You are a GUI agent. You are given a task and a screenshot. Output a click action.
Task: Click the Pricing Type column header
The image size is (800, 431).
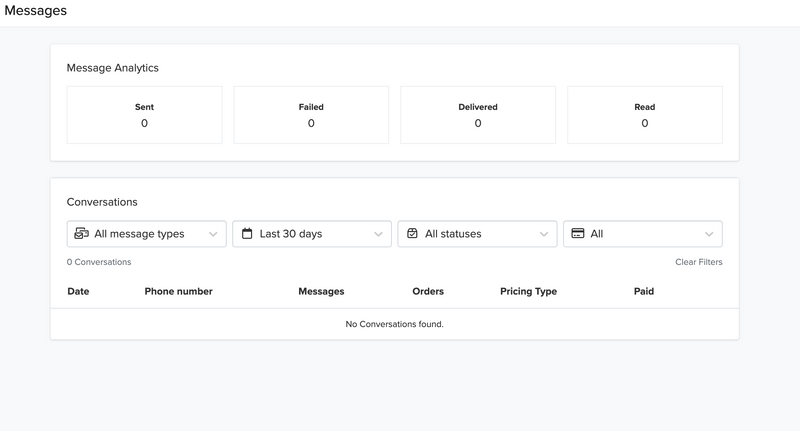pos(529,291)
